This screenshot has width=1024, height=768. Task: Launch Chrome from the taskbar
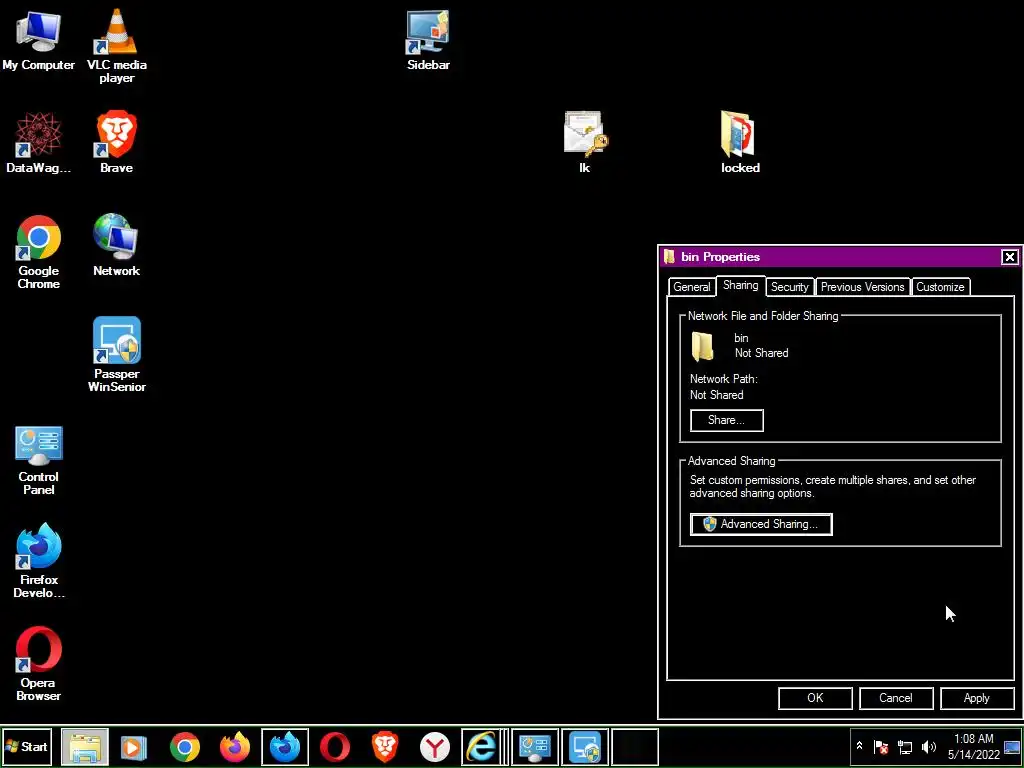[185, 746]
